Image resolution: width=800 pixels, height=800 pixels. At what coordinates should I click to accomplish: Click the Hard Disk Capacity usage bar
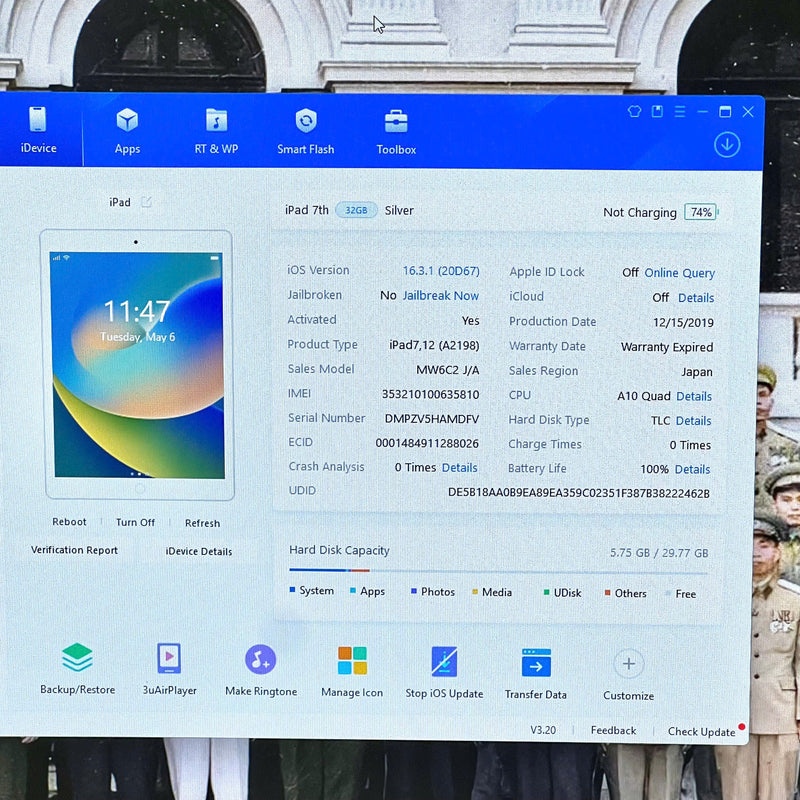tap(498, 571)
